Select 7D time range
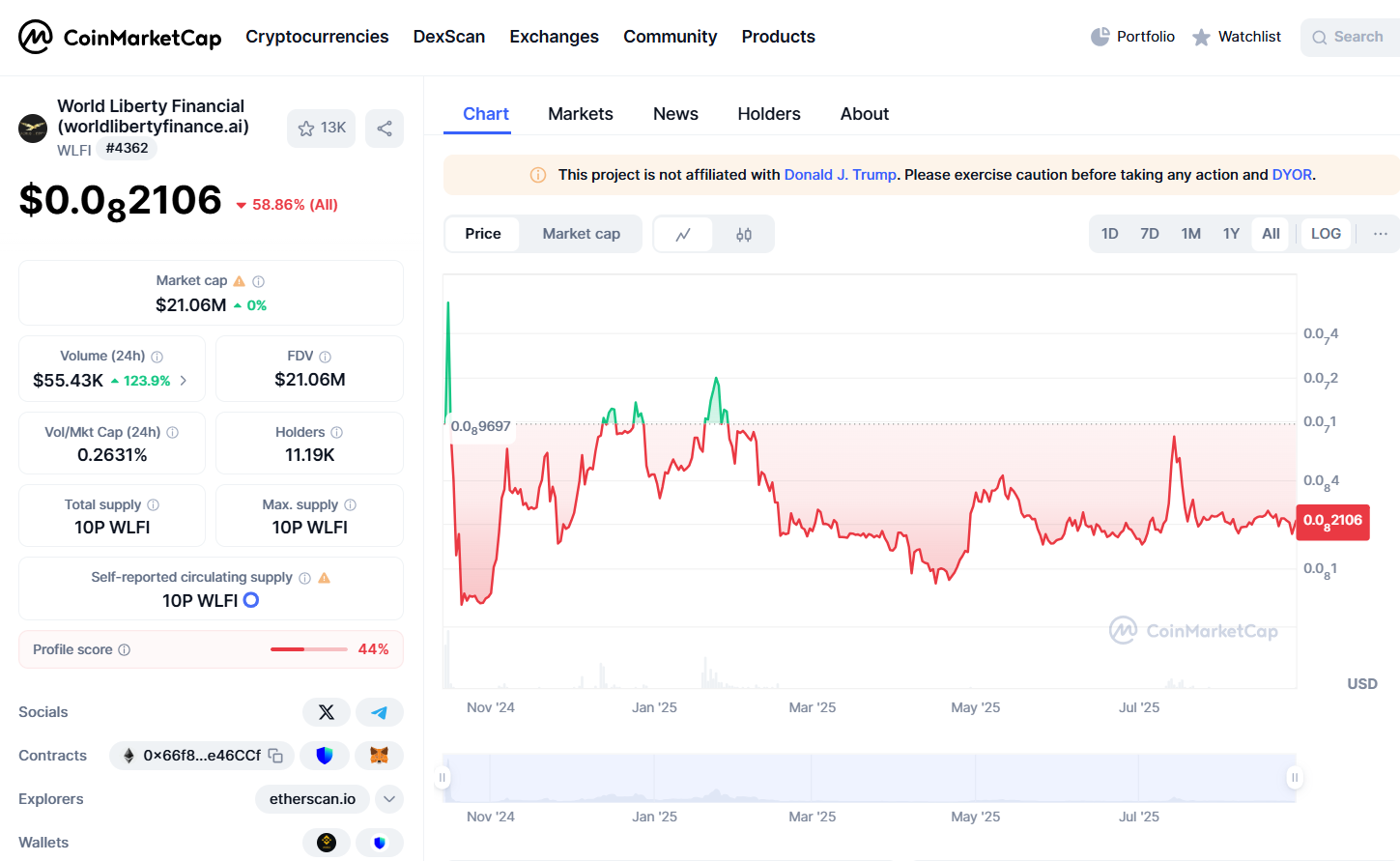This screenshot has height=861, width=1400. click(x=1150, y=234)
